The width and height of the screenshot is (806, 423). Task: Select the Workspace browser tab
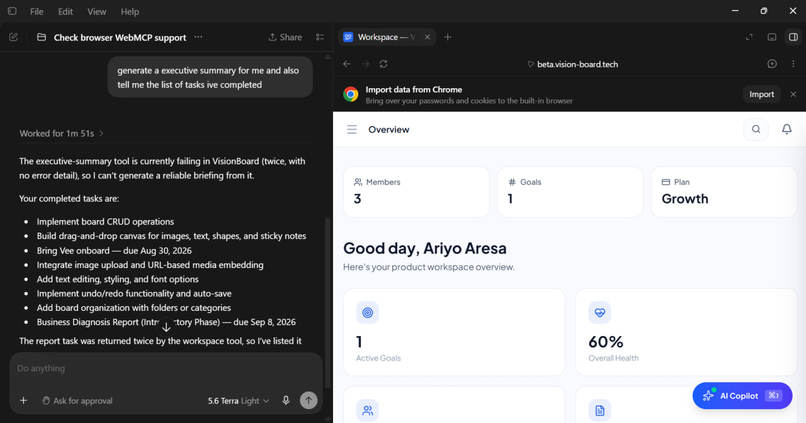click(x=387, y=37)
